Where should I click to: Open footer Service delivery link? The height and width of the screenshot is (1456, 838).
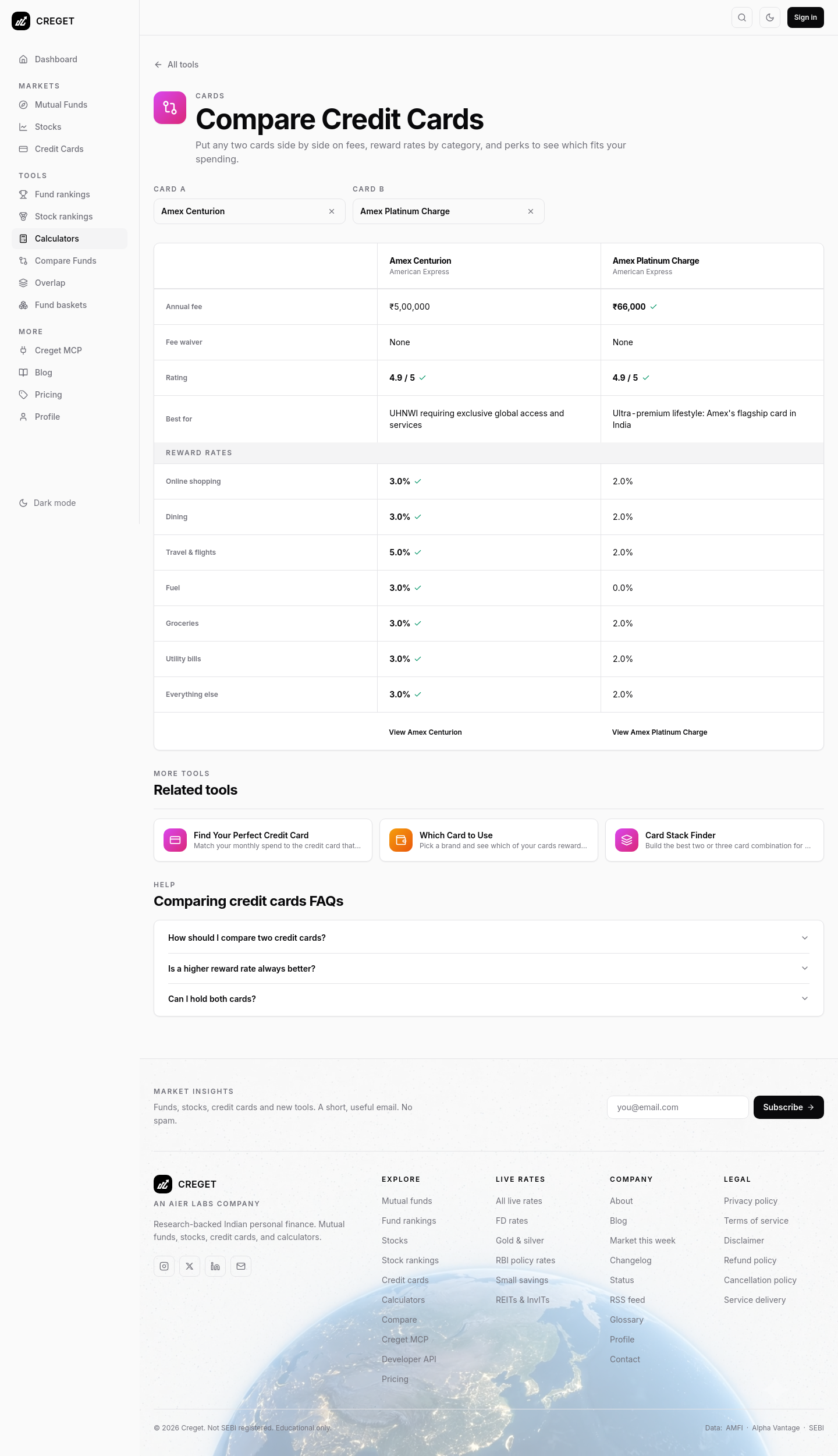pos(755,1300)
